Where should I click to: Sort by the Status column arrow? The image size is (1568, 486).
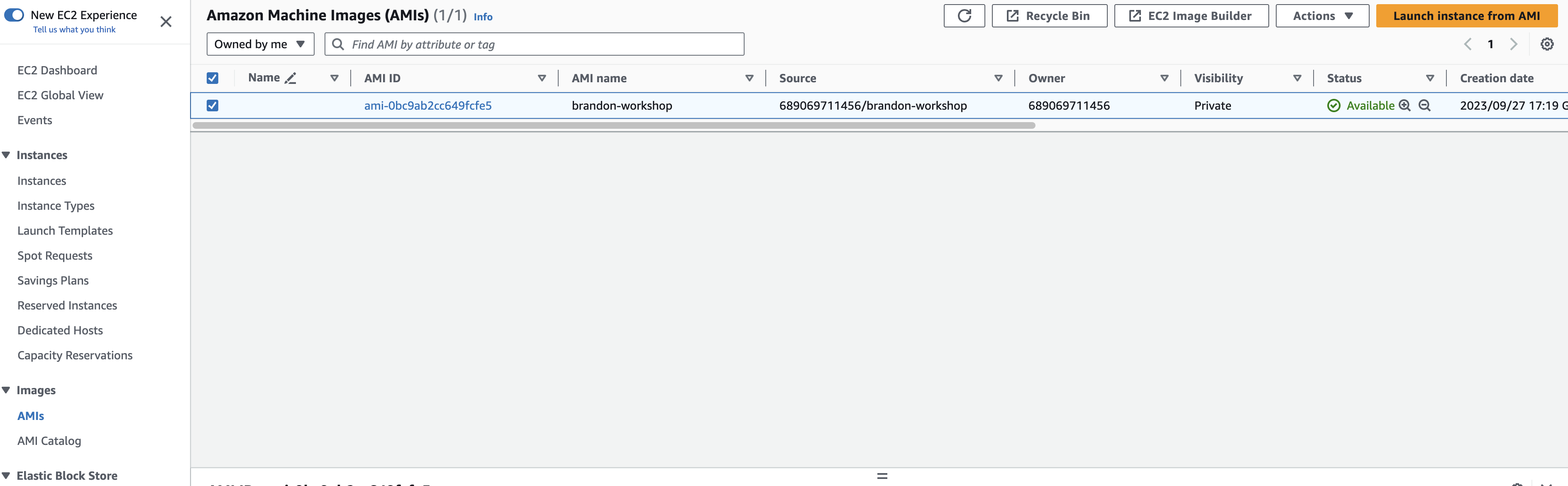pos(1430,78)
